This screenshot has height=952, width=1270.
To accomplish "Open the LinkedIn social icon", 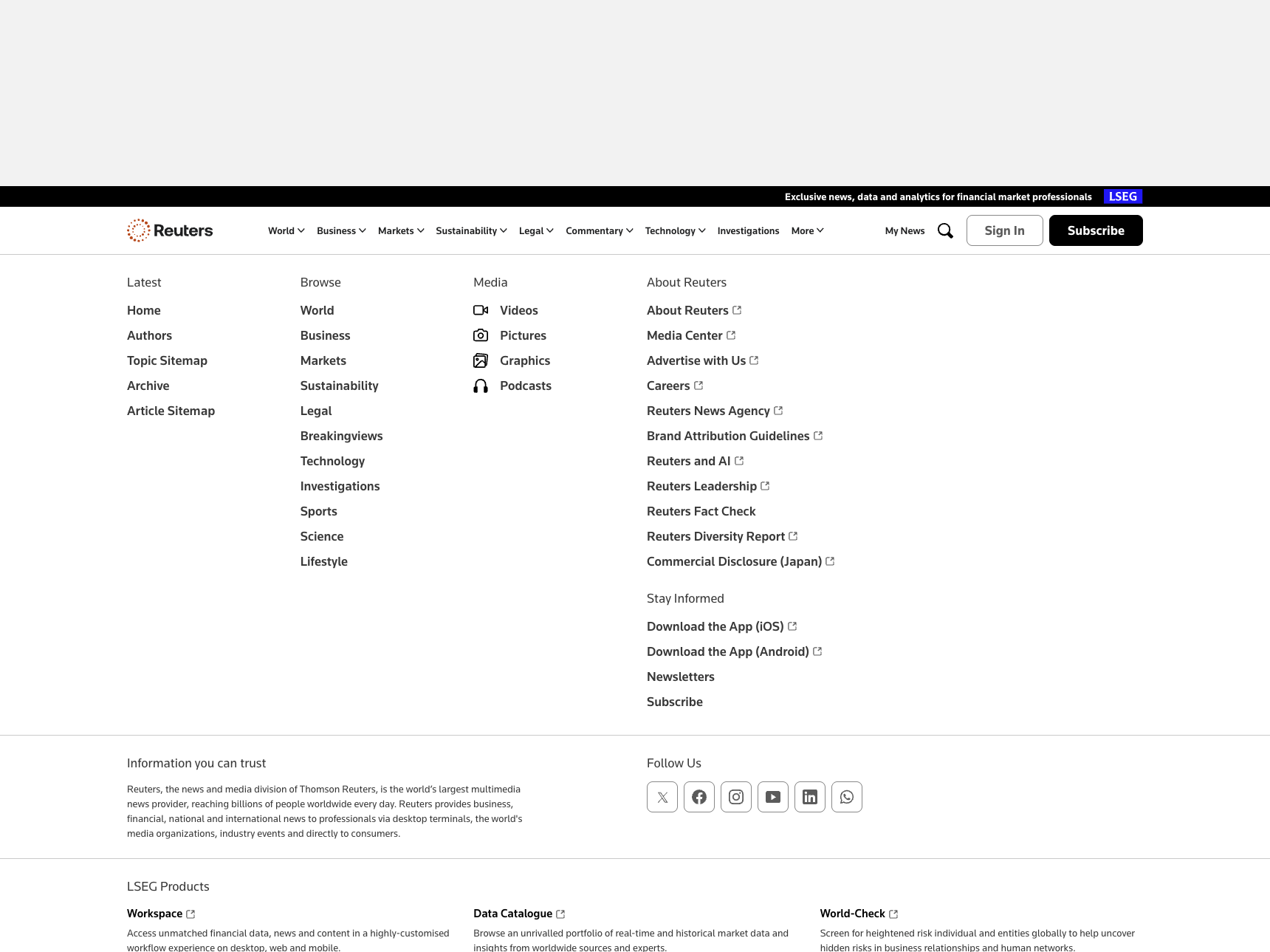I will click(810, 797).
